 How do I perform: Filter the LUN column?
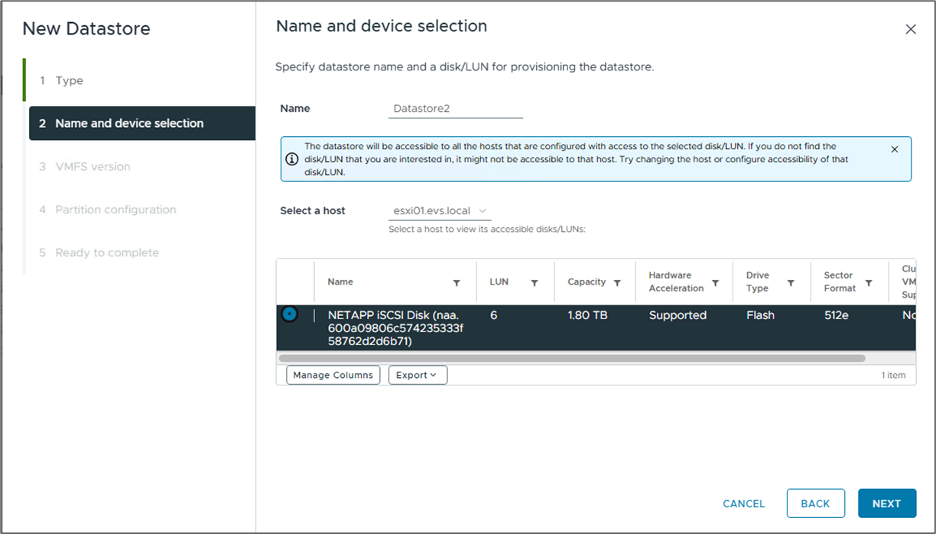535,283
